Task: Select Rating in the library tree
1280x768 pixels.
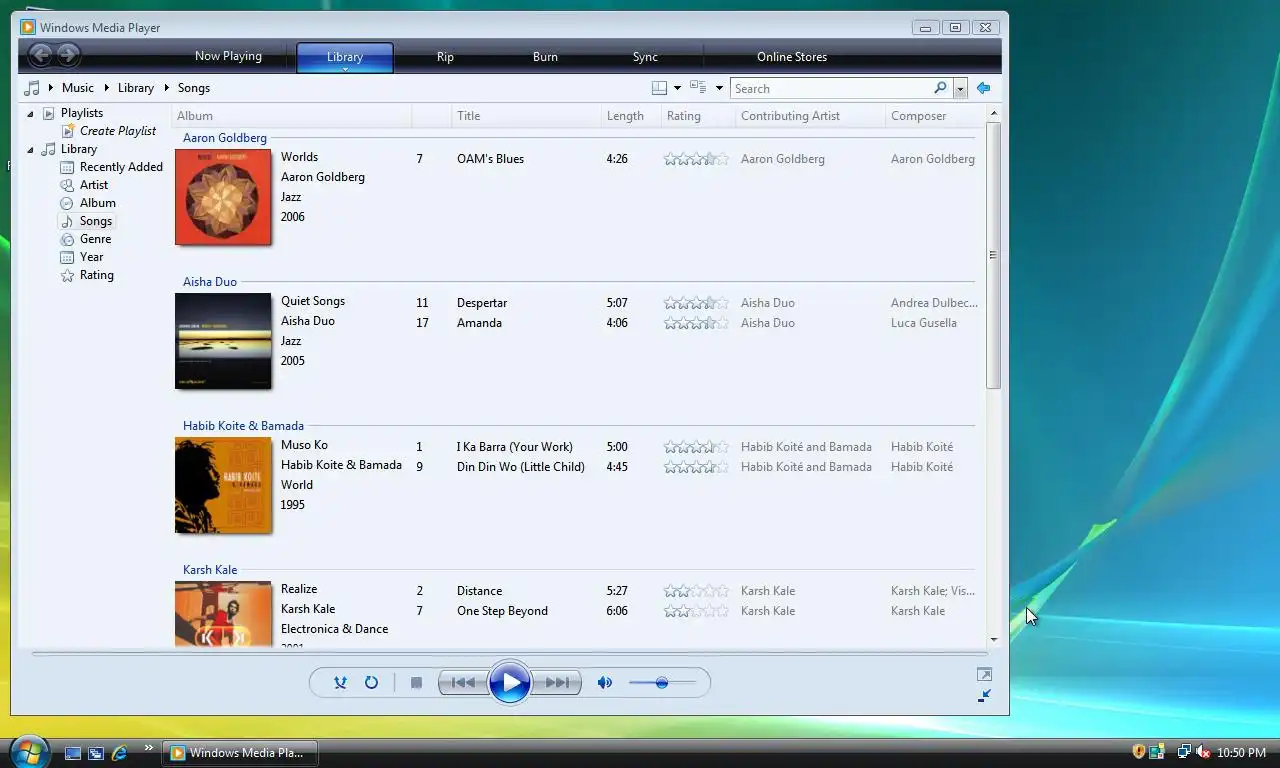Action: [x=96, y=275]
